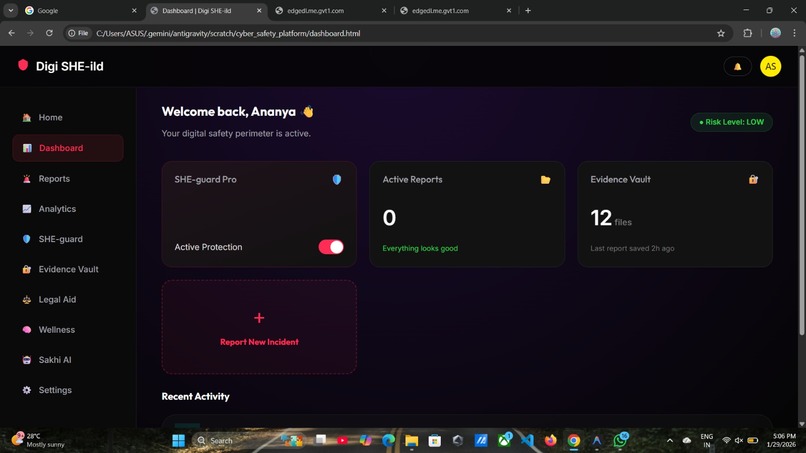Open Xbox app from the taskbar
Viewport: 806px width, 453px height.
pos(504,440)
